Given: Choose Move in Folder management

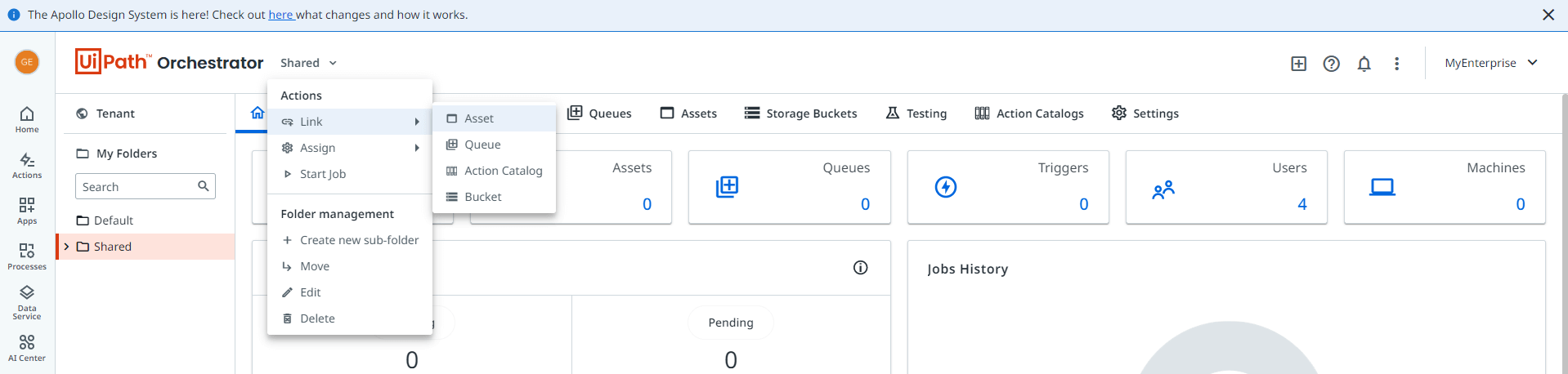Looking at the screenshot, I should coord(350,266).
